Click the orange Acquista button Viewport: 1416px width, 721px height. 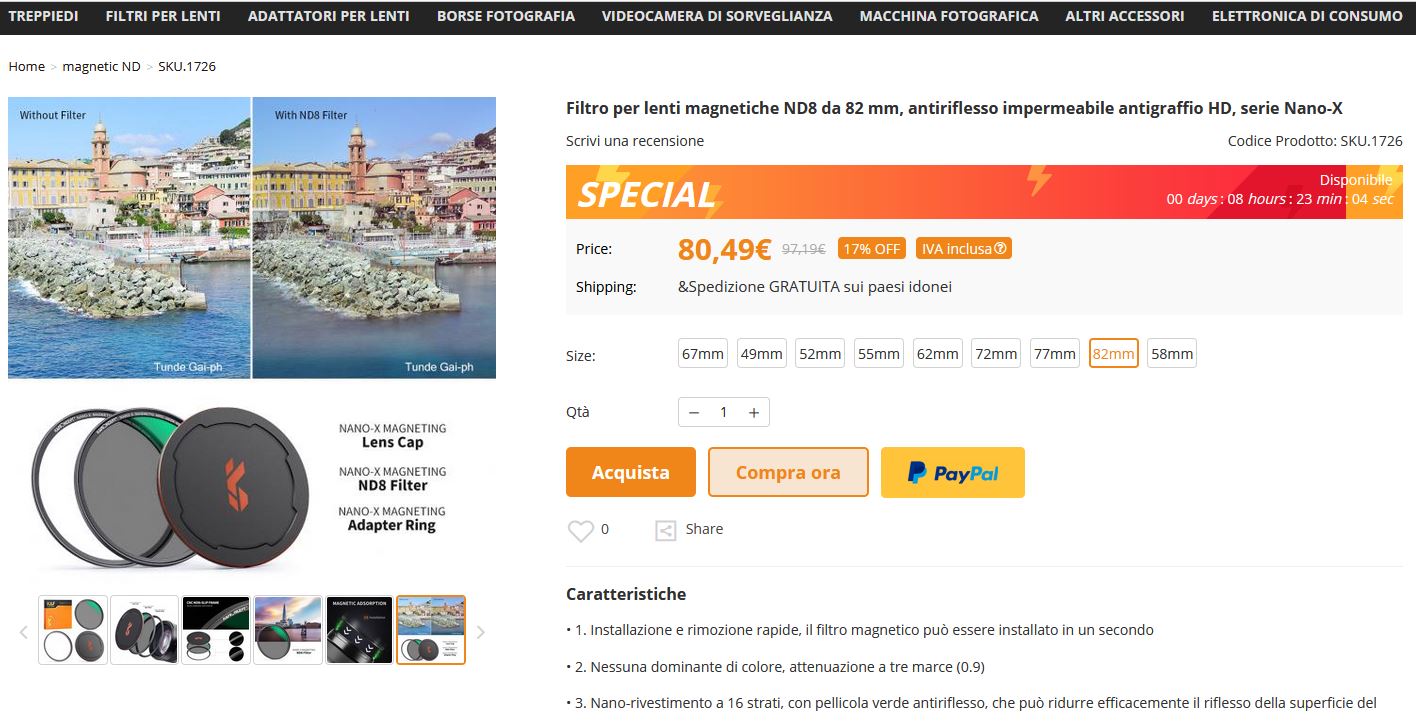coord(631,472)
